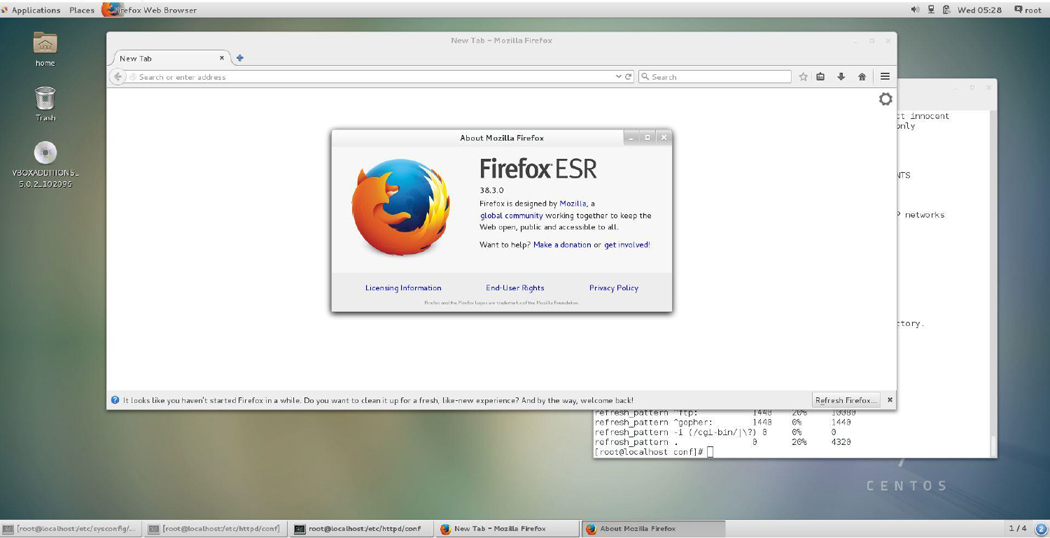Click the 1 / 4 workspace switcher

[x=1017, y=529]
